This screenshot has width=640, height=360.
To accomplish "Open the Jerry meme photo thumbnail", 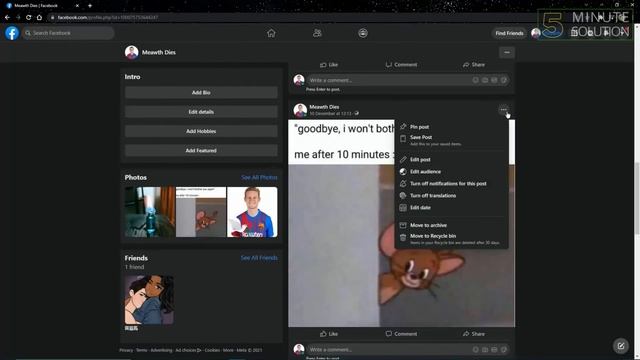I will pos(201,212).
